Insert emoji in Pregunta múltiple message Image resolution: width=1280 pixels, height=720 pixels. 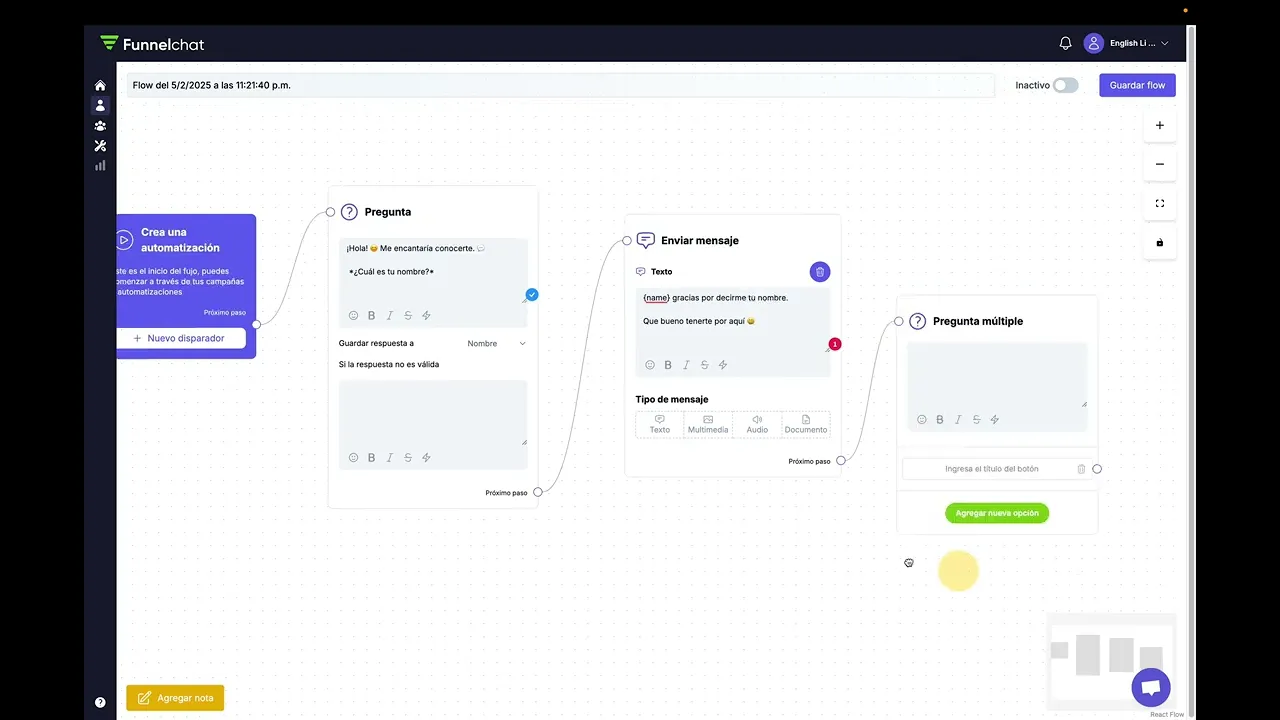click(922, 419)
